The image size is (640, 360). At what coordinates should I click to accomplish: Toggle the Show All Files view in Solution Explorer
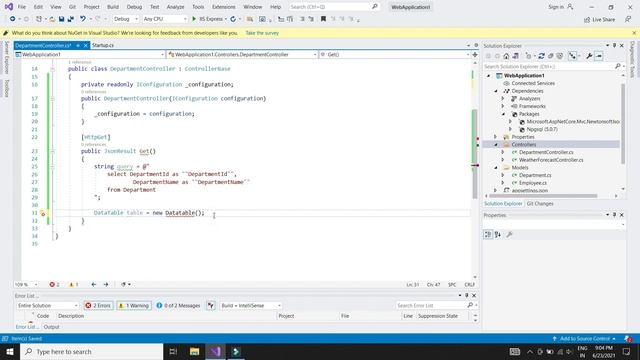click(560, 56)
